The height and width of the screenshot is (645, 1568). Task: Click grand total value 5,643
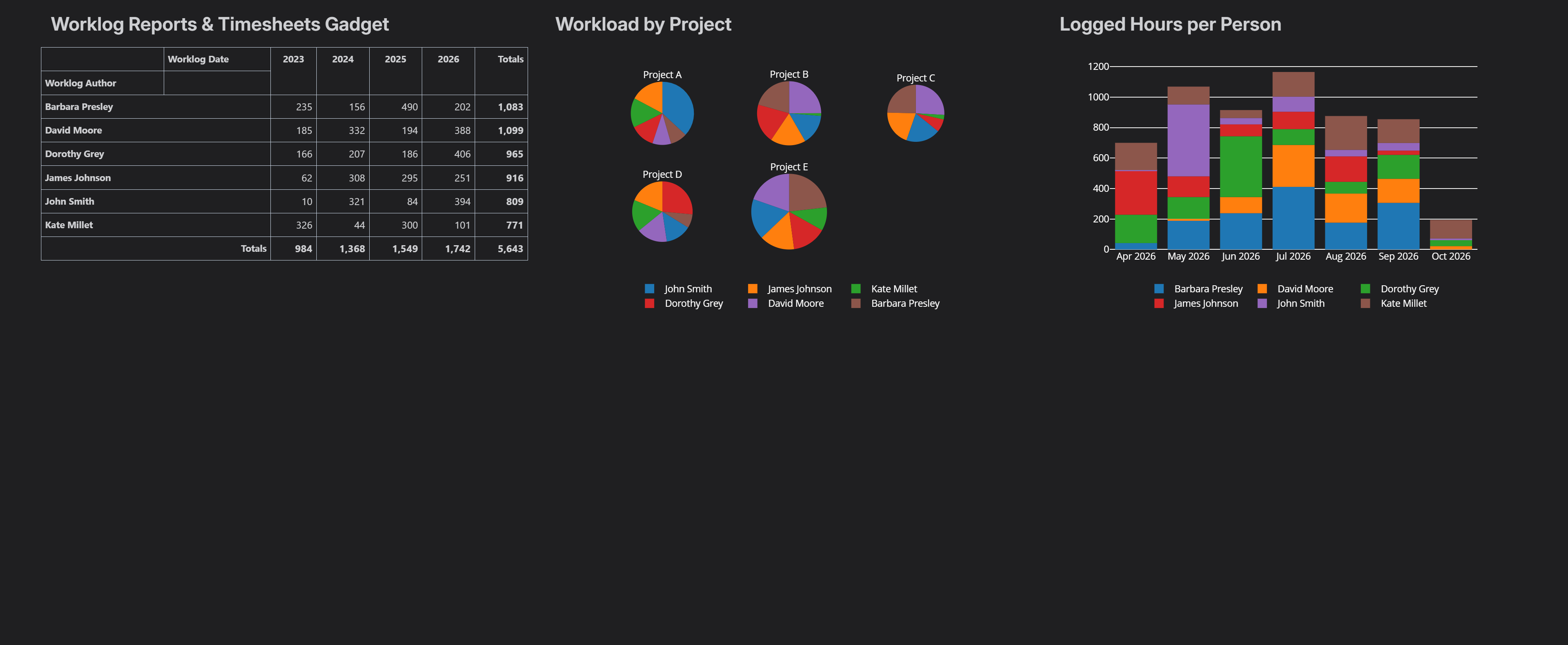coord(510,248)
